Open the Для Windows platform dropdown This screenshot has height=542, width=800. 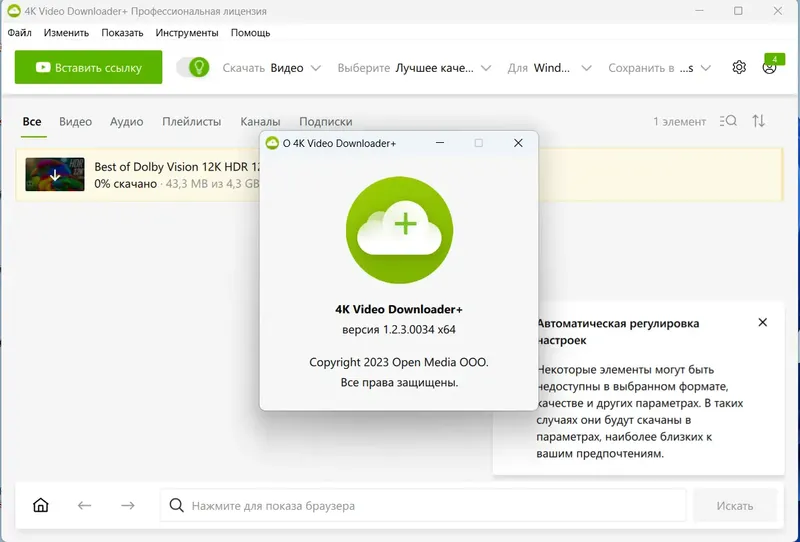point(549,68)
